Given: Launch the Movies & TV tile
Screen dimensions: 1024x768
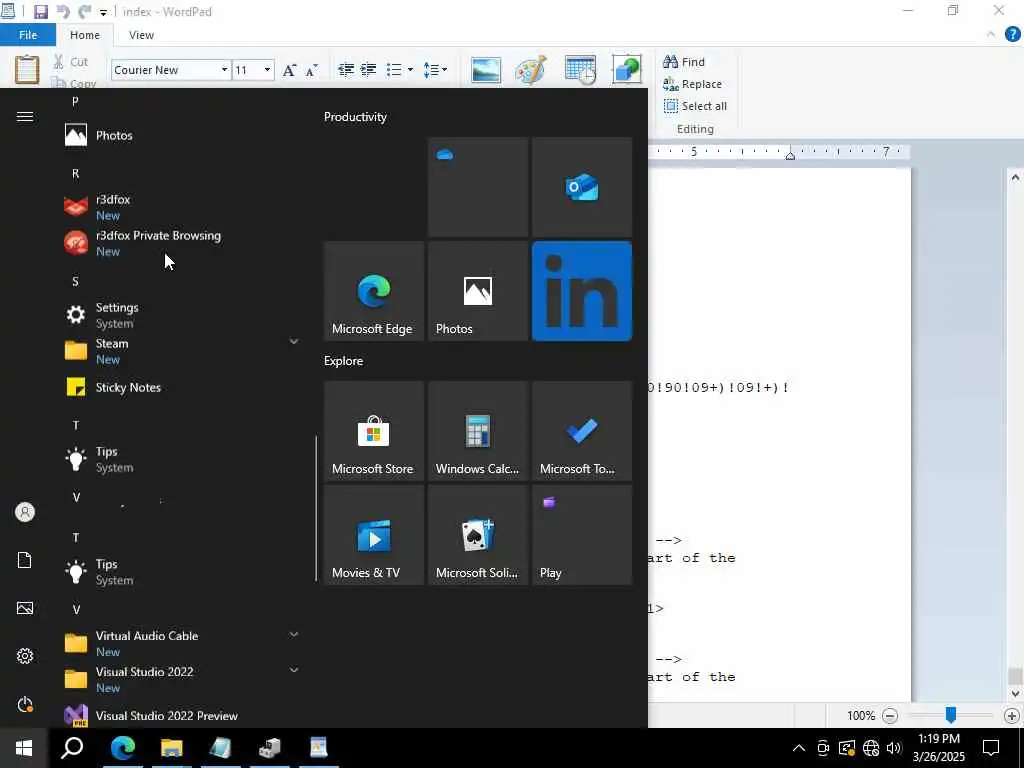Looking at the screenshot, I should pos(374,535).
